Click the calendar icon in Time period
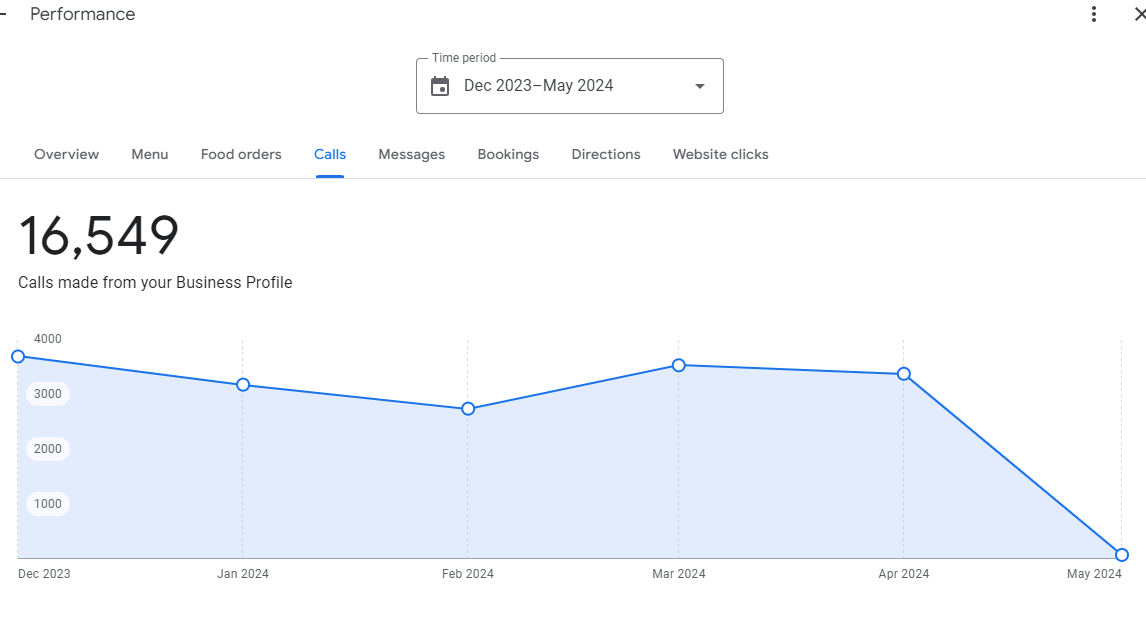The width and height of the screenshot is (1146, 618). coord(440,86)
